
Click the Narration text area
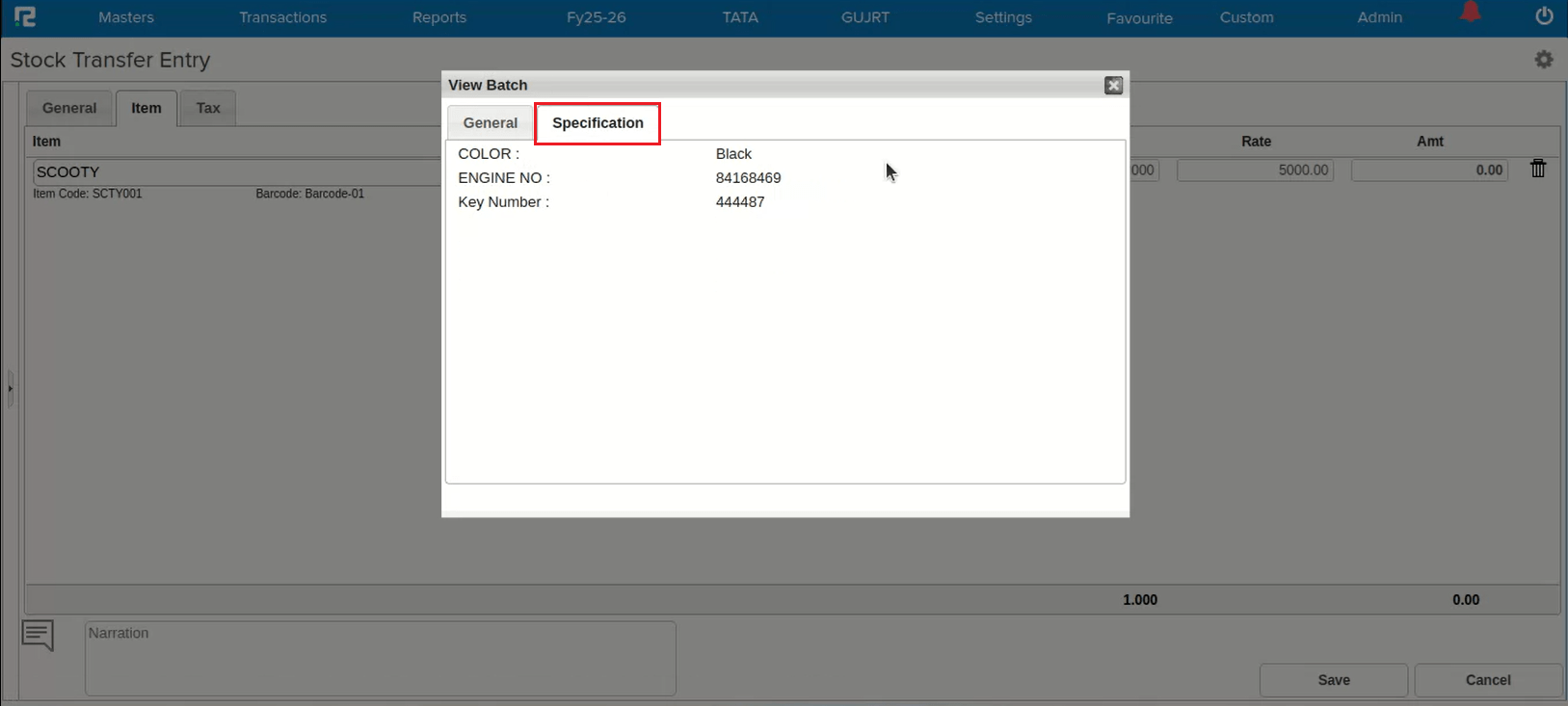coord(381,658)
